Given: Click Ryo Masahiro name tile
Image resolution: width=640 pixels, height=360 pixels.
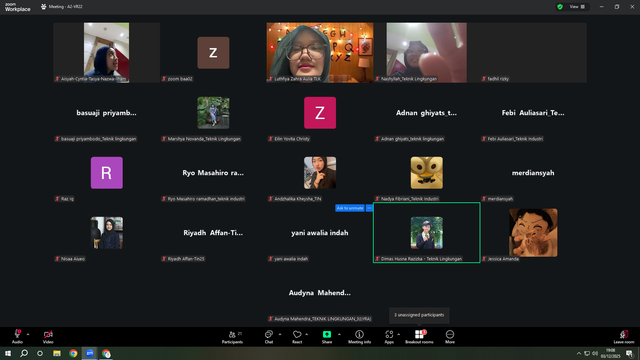Looking at the screenshot, I should [x=213, y=173].
